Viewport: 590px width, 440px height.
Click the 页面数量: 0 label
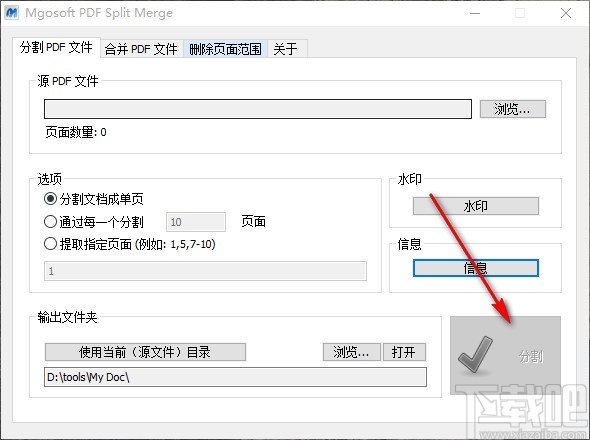coord(76,132)
